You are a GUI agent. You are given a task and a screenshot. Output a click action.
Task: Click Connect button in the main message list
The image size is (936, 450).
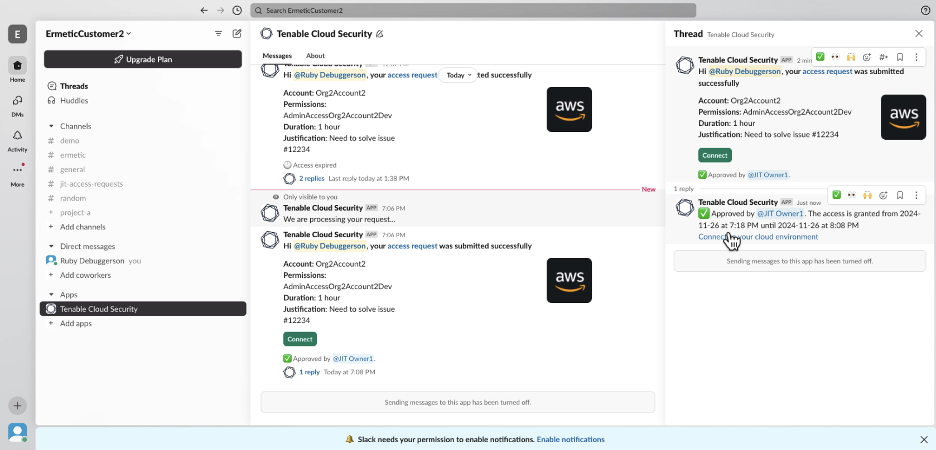click(300, 339)
